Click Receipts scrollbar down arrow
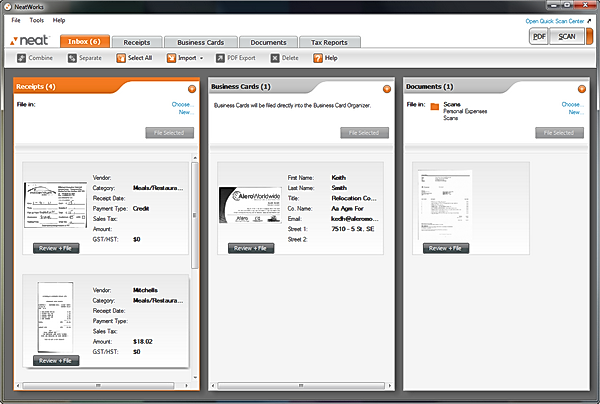600x404 pixels. [195, 378]
